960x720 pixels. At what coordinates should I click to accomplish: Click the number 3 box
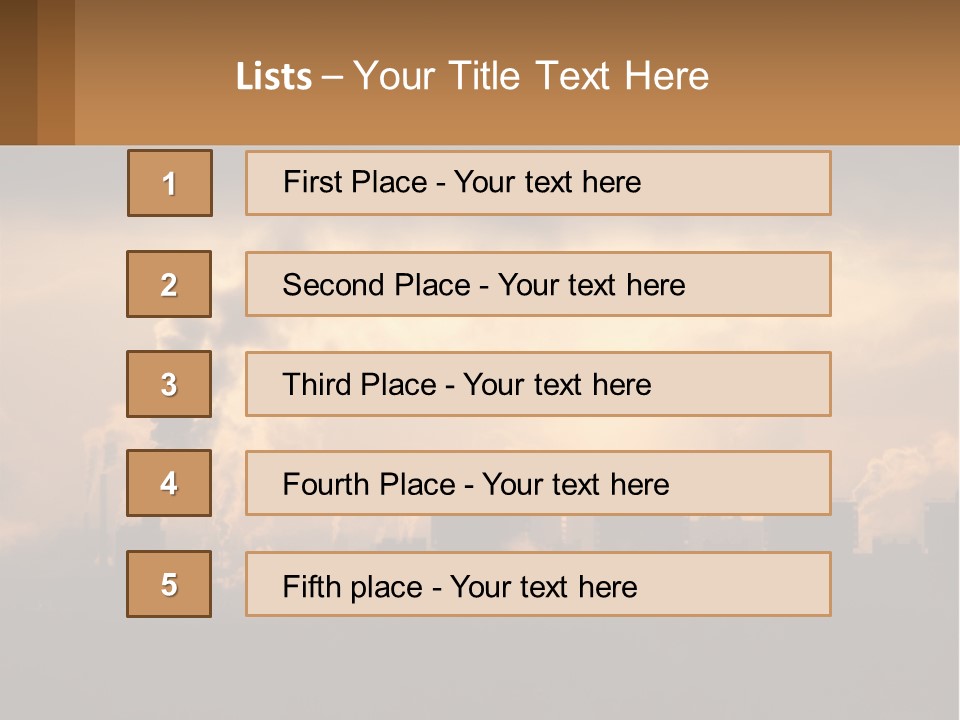click(169, 384)
